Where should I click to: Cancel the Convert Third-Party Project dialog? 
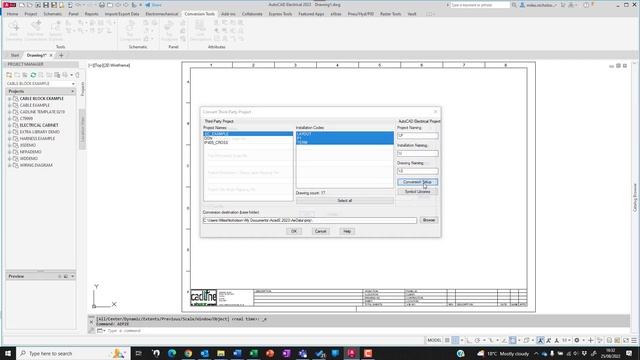[x=320, y=231]
